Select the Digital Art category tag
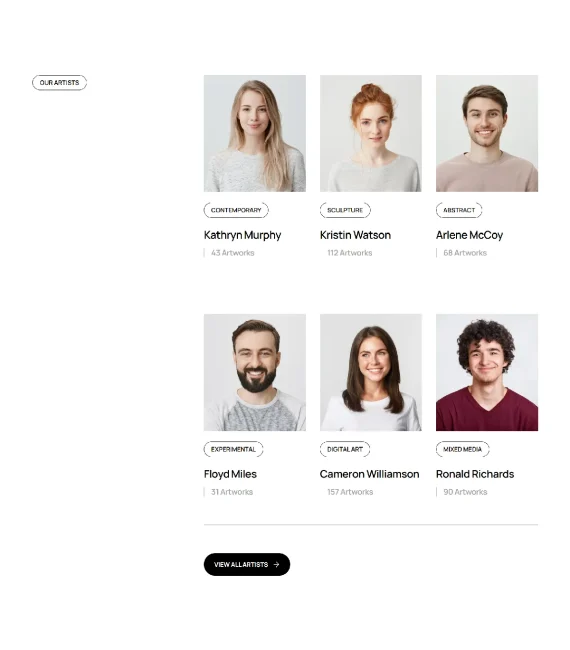The image size is (570, 650). pos(344,449)
